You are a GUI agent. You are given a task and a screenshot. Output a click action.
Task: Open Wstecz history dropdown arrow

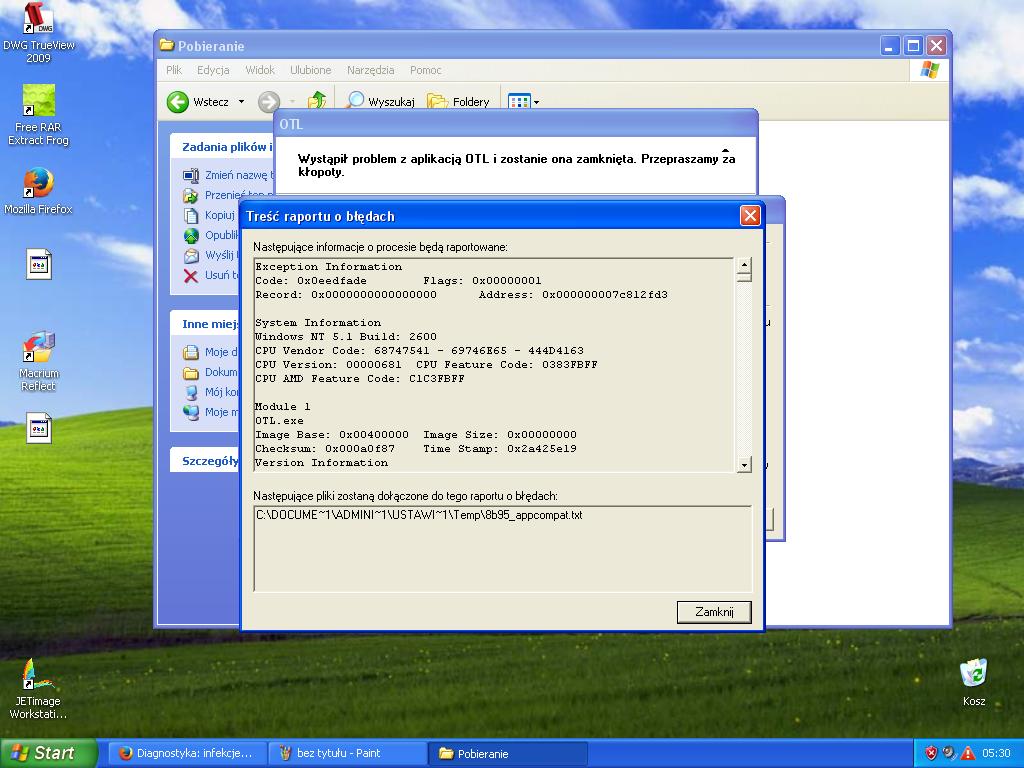pyautogui.click(x=242, y=102)
